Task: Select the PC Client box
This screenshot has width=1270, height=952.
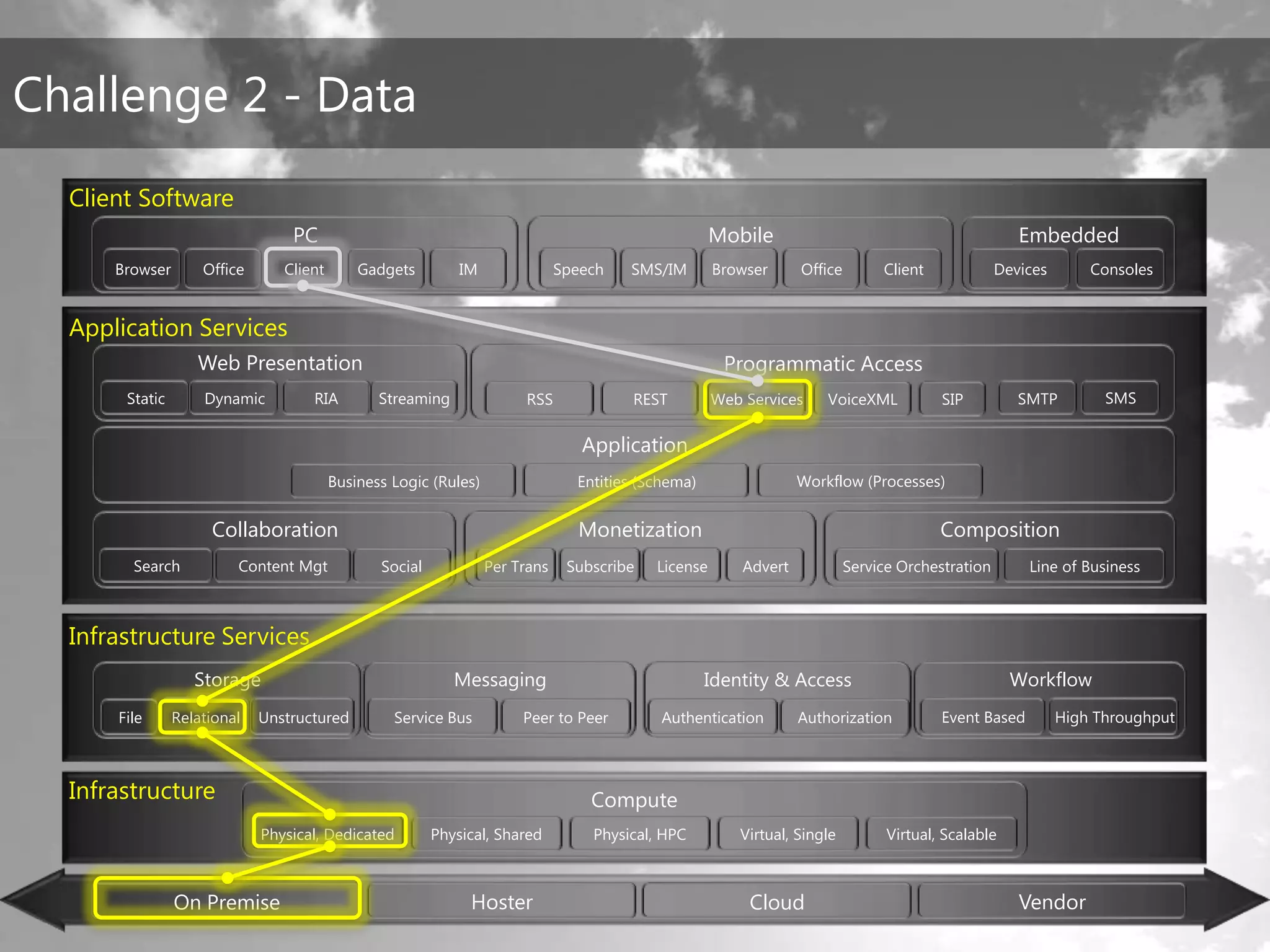Action: click(x=303, y=269)
